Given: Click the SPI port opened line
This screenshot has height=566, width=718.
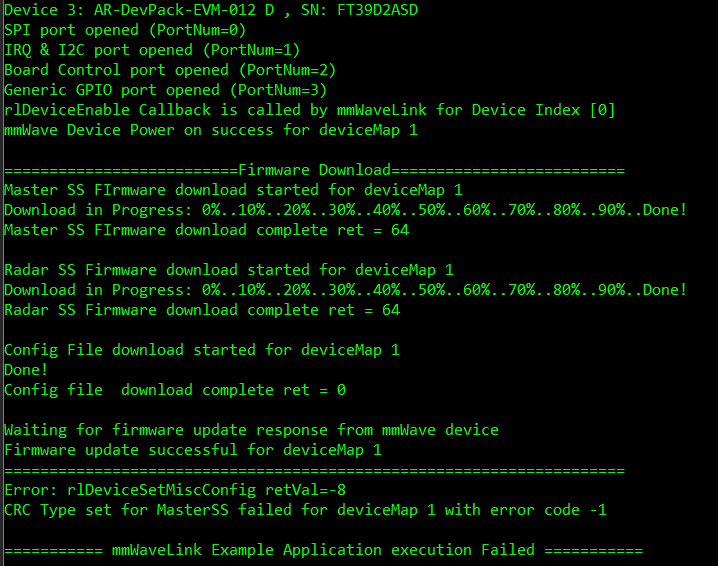Looking at the screenshot, I should [125, 30].
